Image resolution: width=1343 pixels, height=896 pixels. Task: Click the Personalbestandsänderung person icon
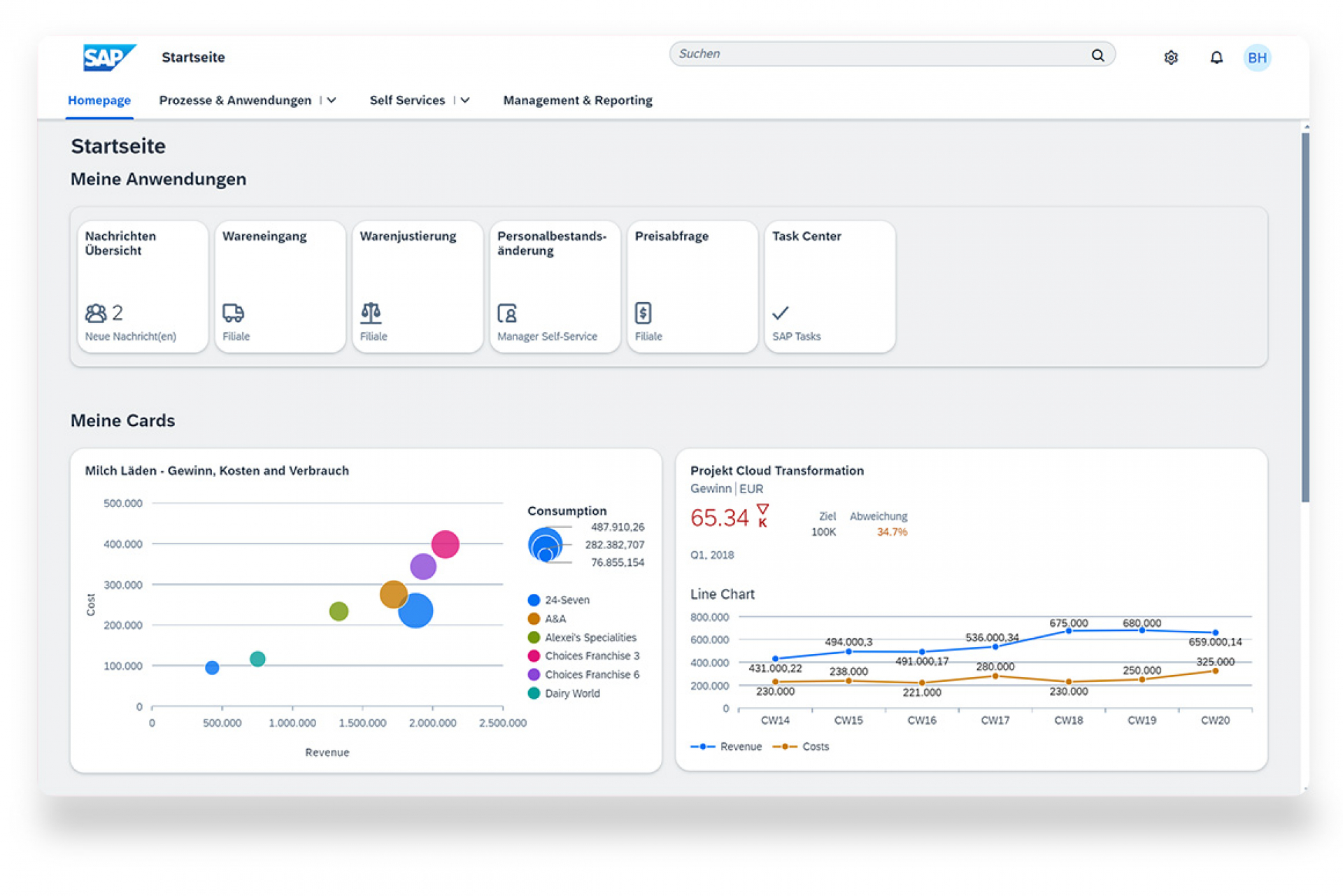tap(506, 313)
